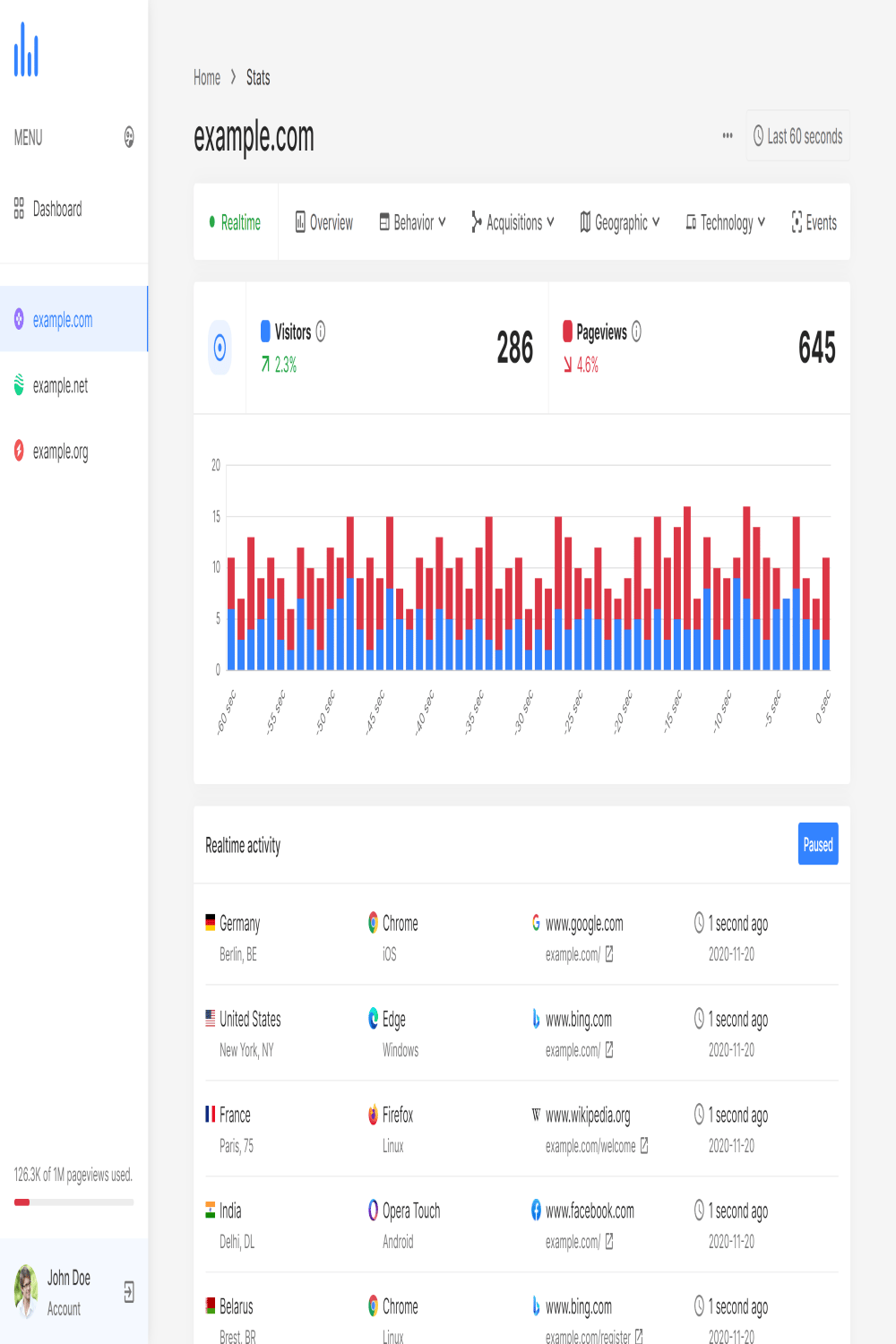Click the 'Berlin, BE' location text
The height and width of the screenshot is (1344, 896).
pos(238,954)
